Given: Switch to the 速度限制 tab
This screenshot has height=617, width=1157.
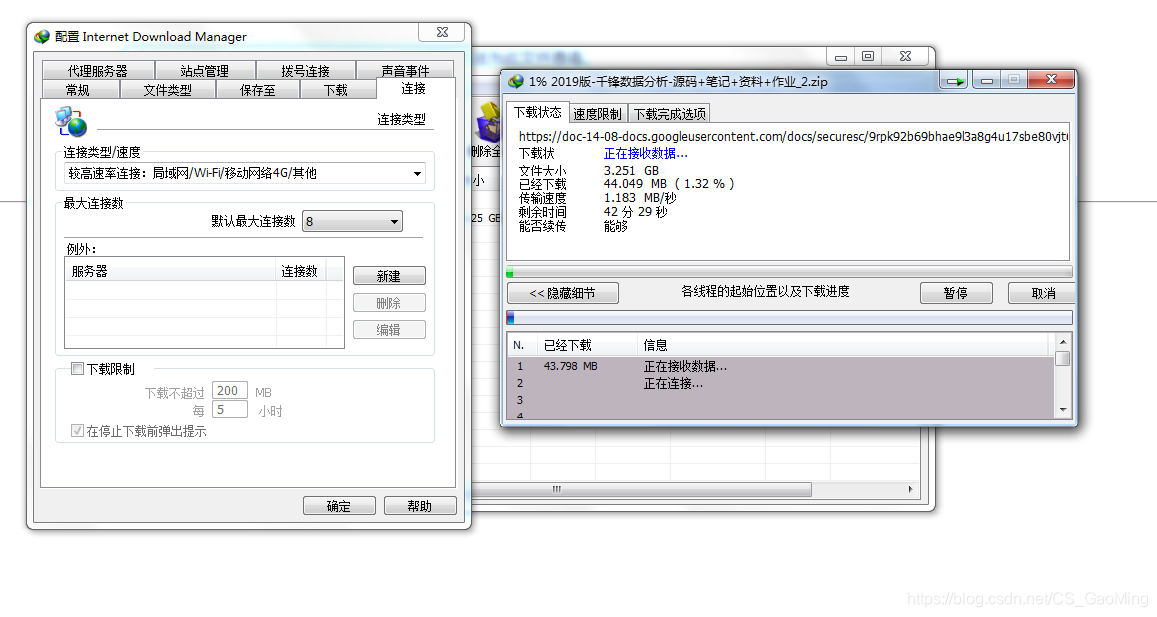Looking at the screenshot, I should pyautogui.click(x=597, y=113).
